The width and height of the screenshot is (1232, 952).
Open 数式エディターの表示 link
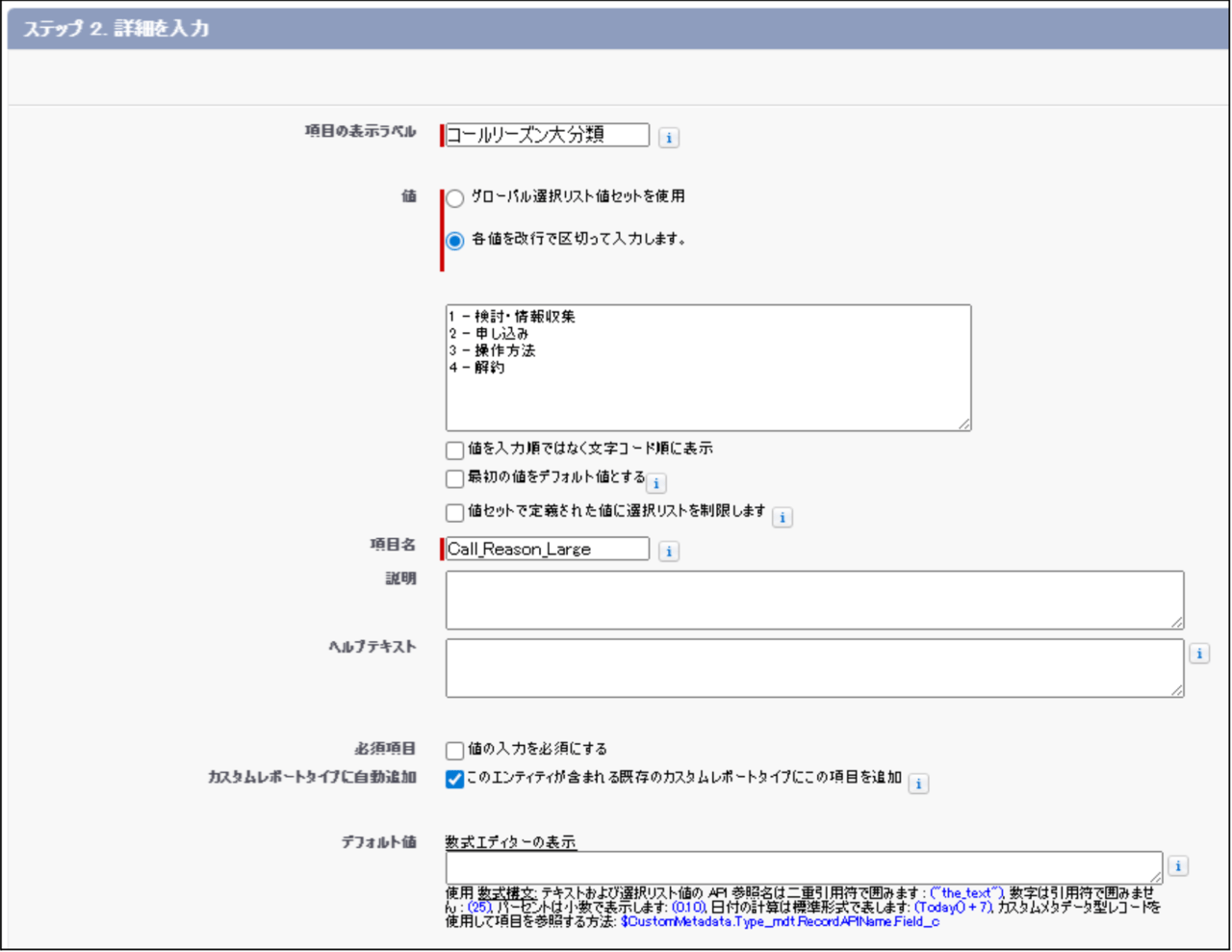tap(510, 842)
